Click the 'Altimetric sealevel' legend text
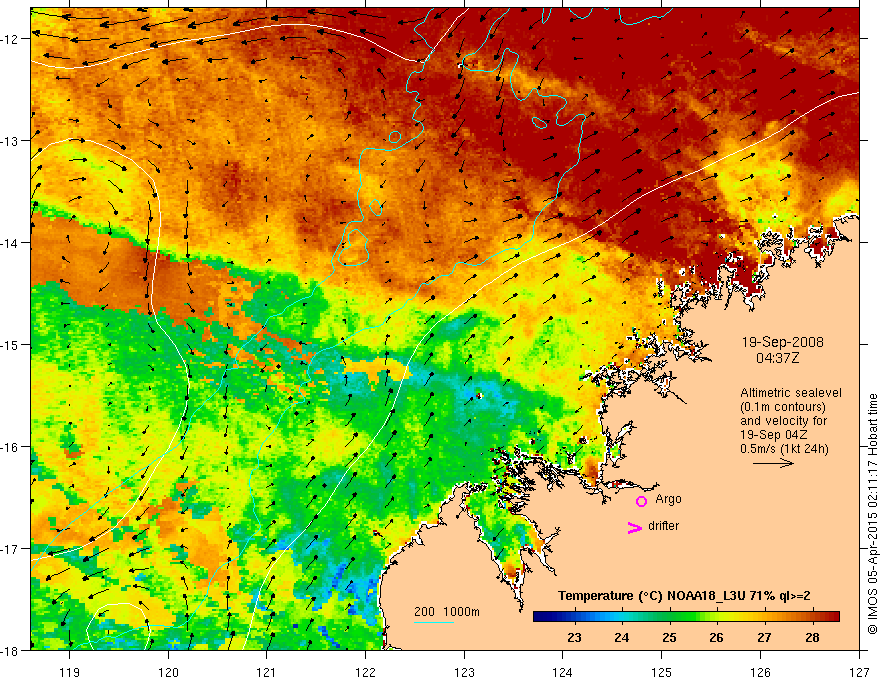The image size is (880, 680). click(x=791, y=393)
